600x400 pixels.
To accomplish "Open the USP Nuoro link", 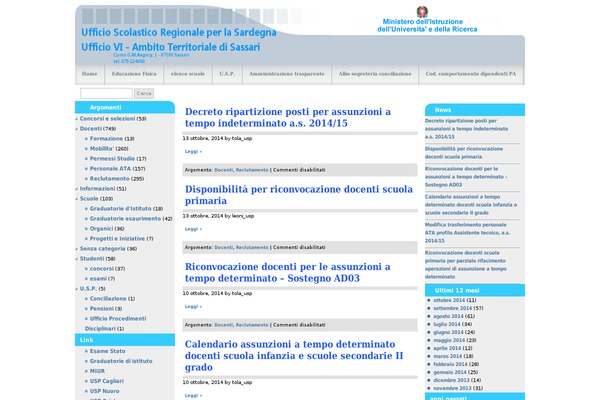I will pyautogui.click(x=104, y=391).
